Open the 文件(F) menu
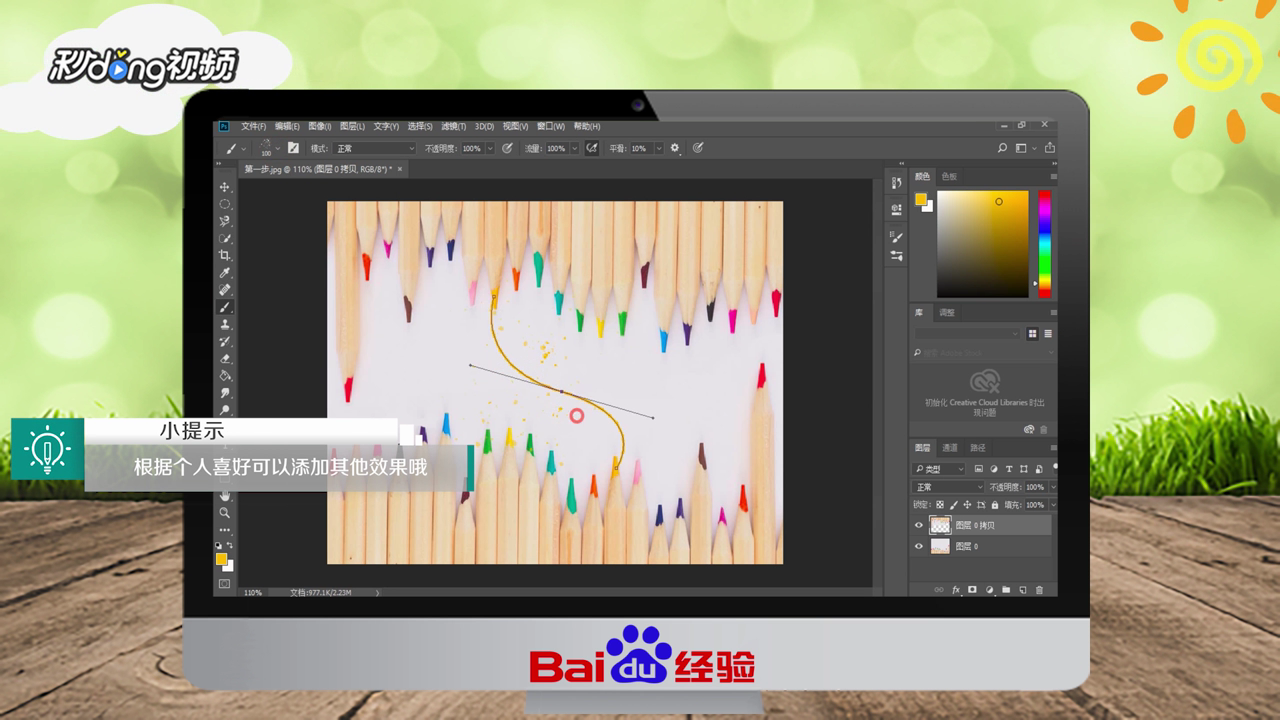The width and height of the screenshot is (1280, 720). [253, 127]
